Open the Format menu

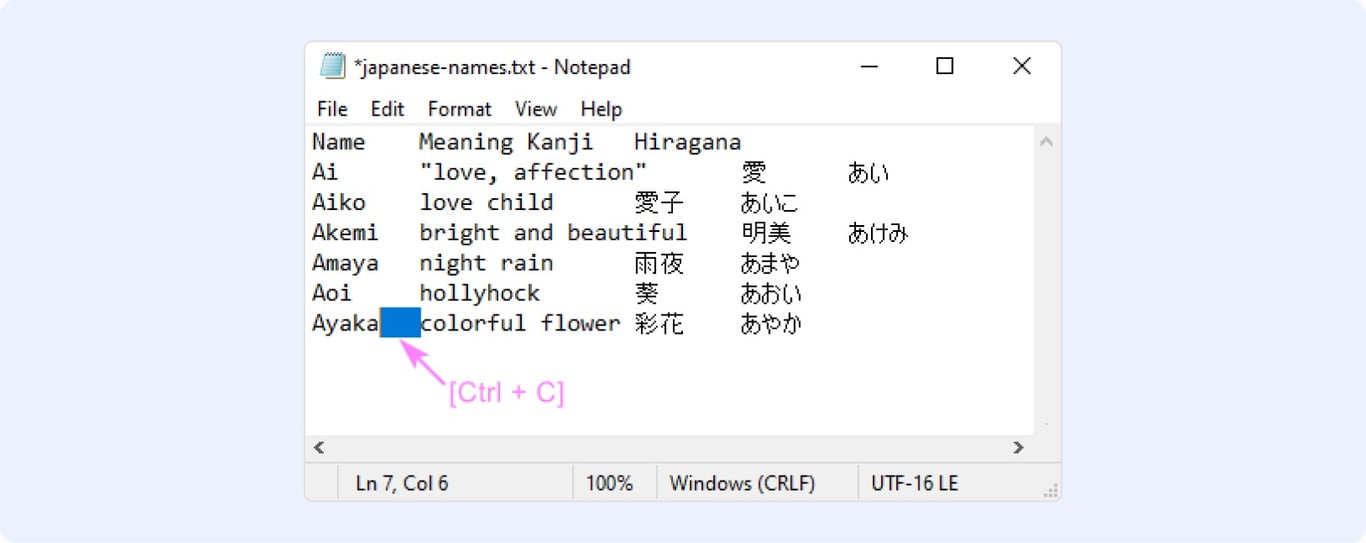tap(459, 109)
